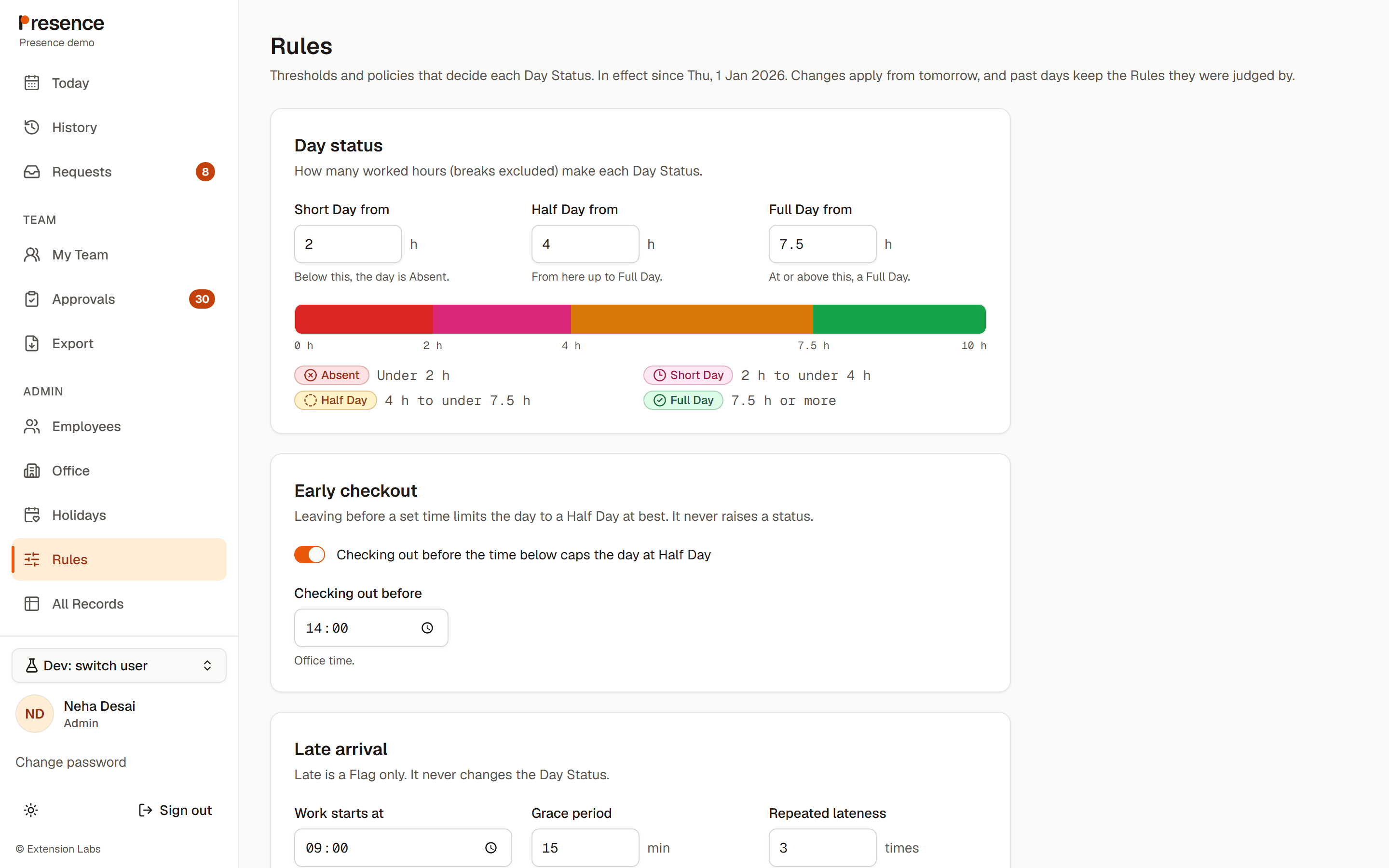Click the pink Short Day segment of the bar

click(x=502, y=319)
